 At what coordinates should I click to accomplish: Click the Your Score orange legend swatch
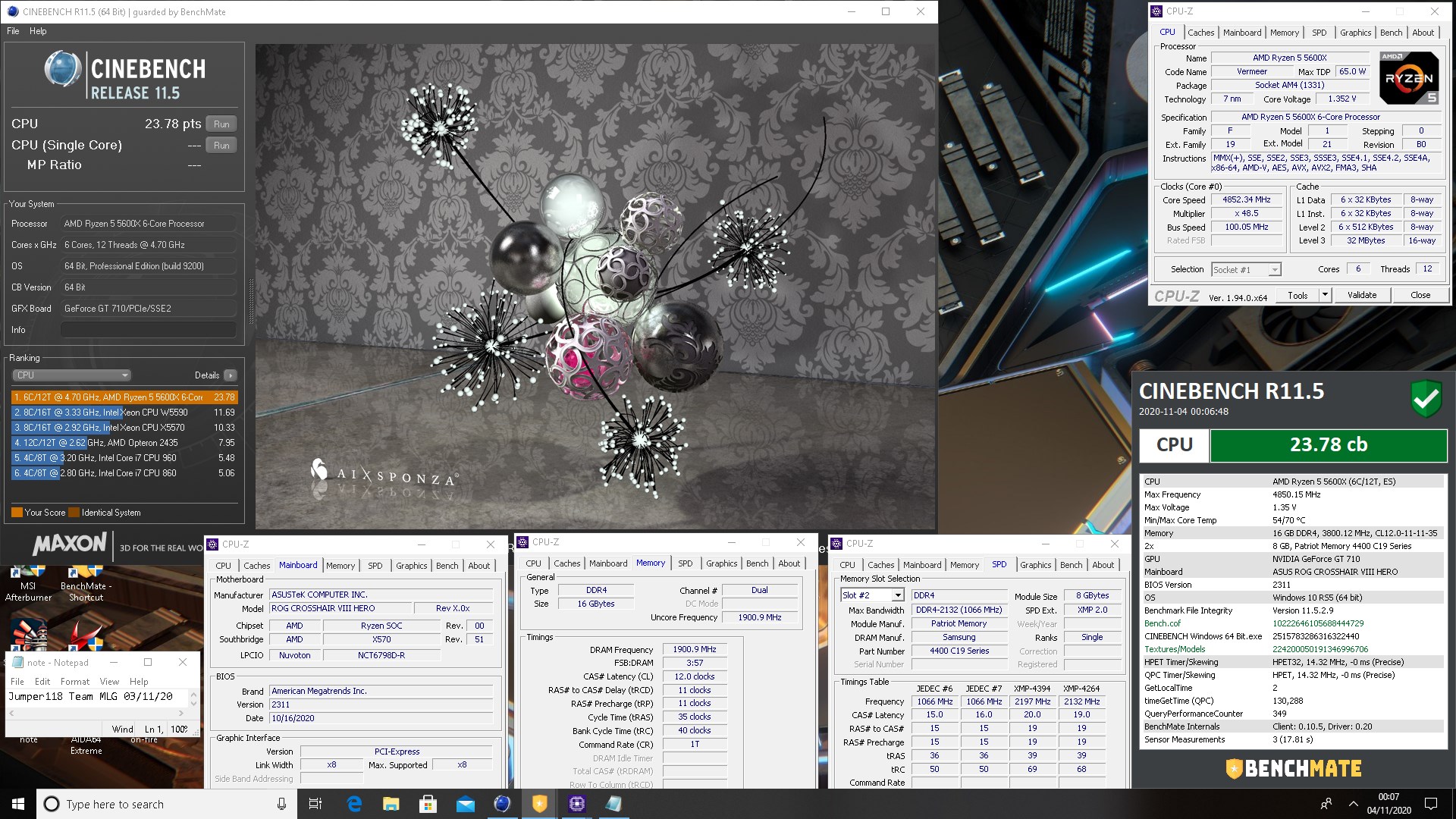coord(17,513)
